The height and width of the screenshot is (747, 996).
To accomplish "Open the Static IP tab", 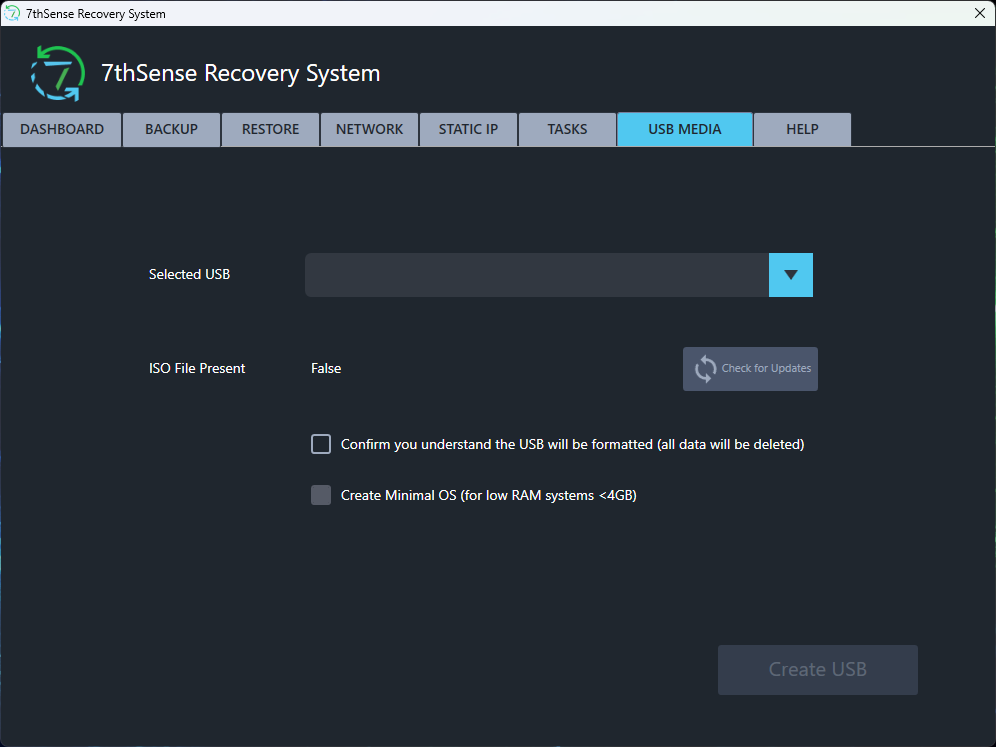I will tap(469, 130).
